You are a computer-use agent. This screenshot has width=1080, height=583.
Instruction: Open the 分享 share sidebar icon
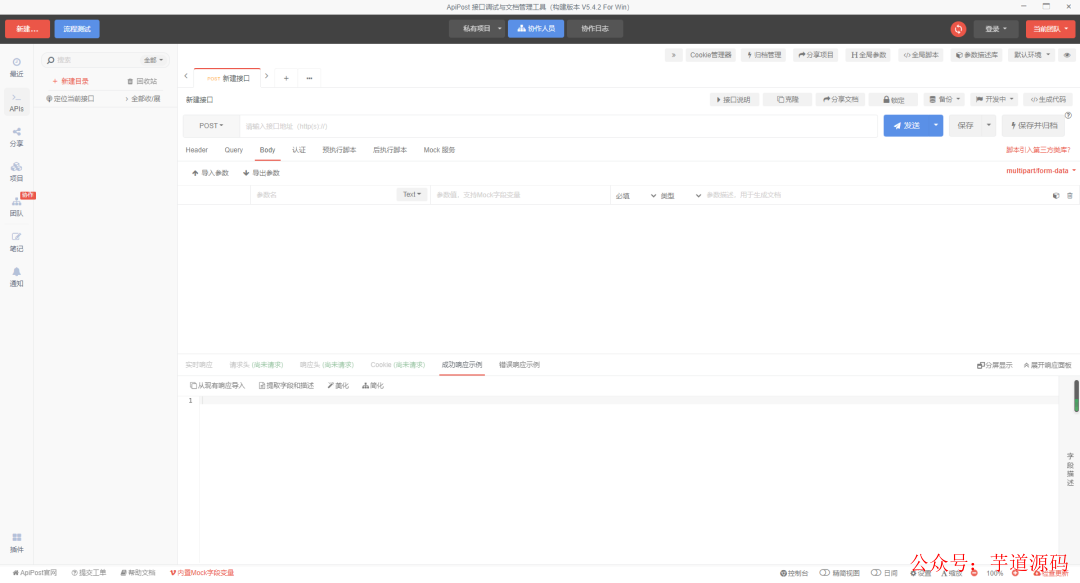pyautogui.click(x=17, y=137)
